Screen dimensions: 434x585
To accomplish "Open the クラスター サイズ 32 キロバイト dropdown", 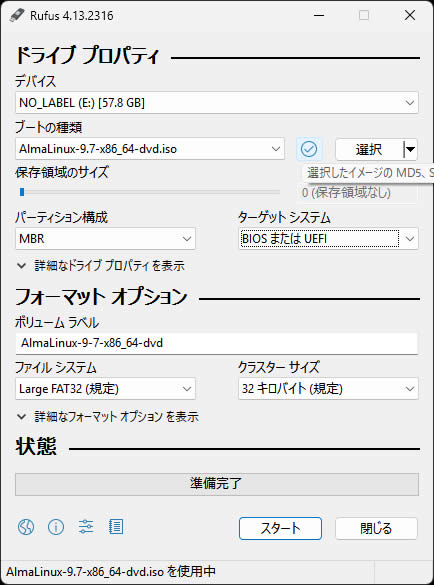I will coord(328,389).
